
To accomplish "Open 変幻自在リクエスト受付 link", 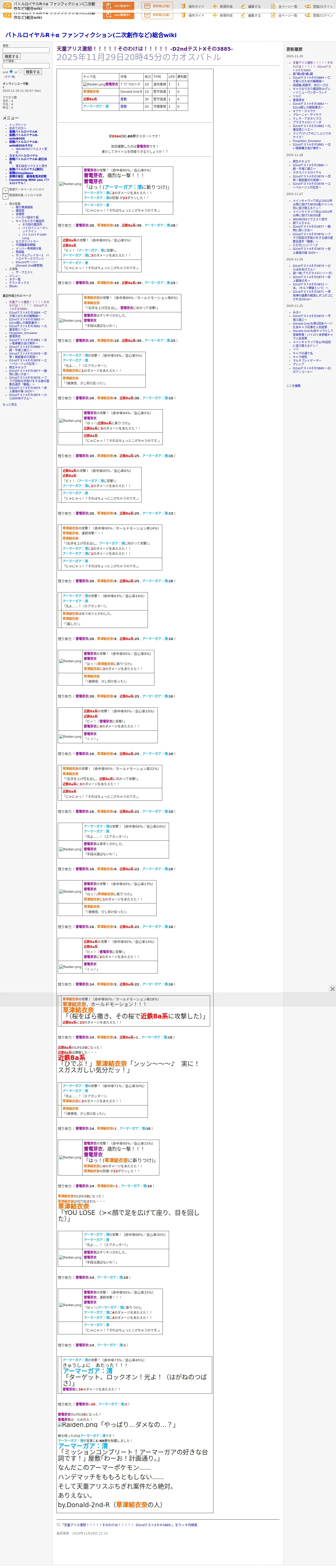I will pyautogui.click(x=31, y=166).
